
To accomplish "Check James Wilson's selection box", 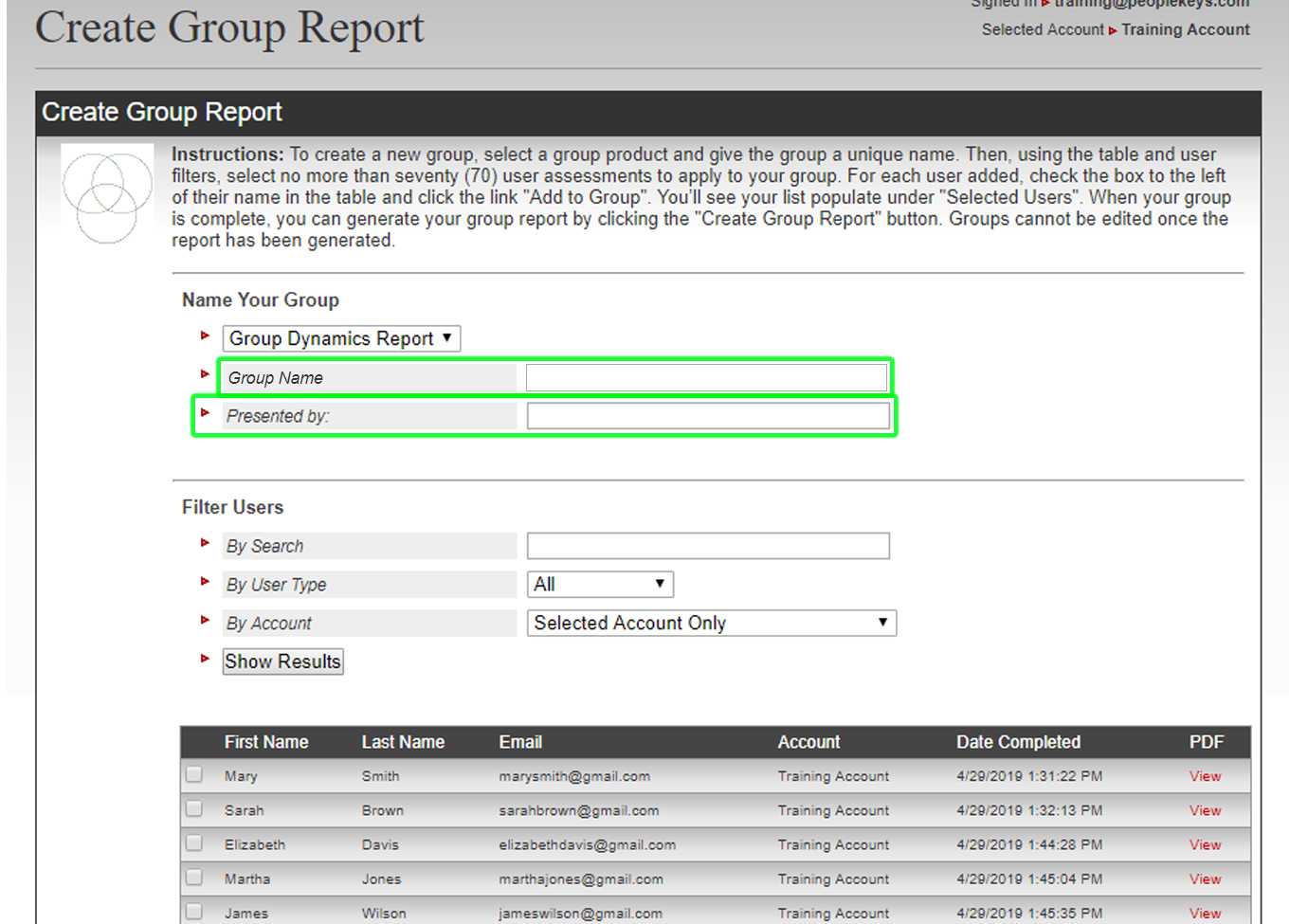I will point(193,911).
